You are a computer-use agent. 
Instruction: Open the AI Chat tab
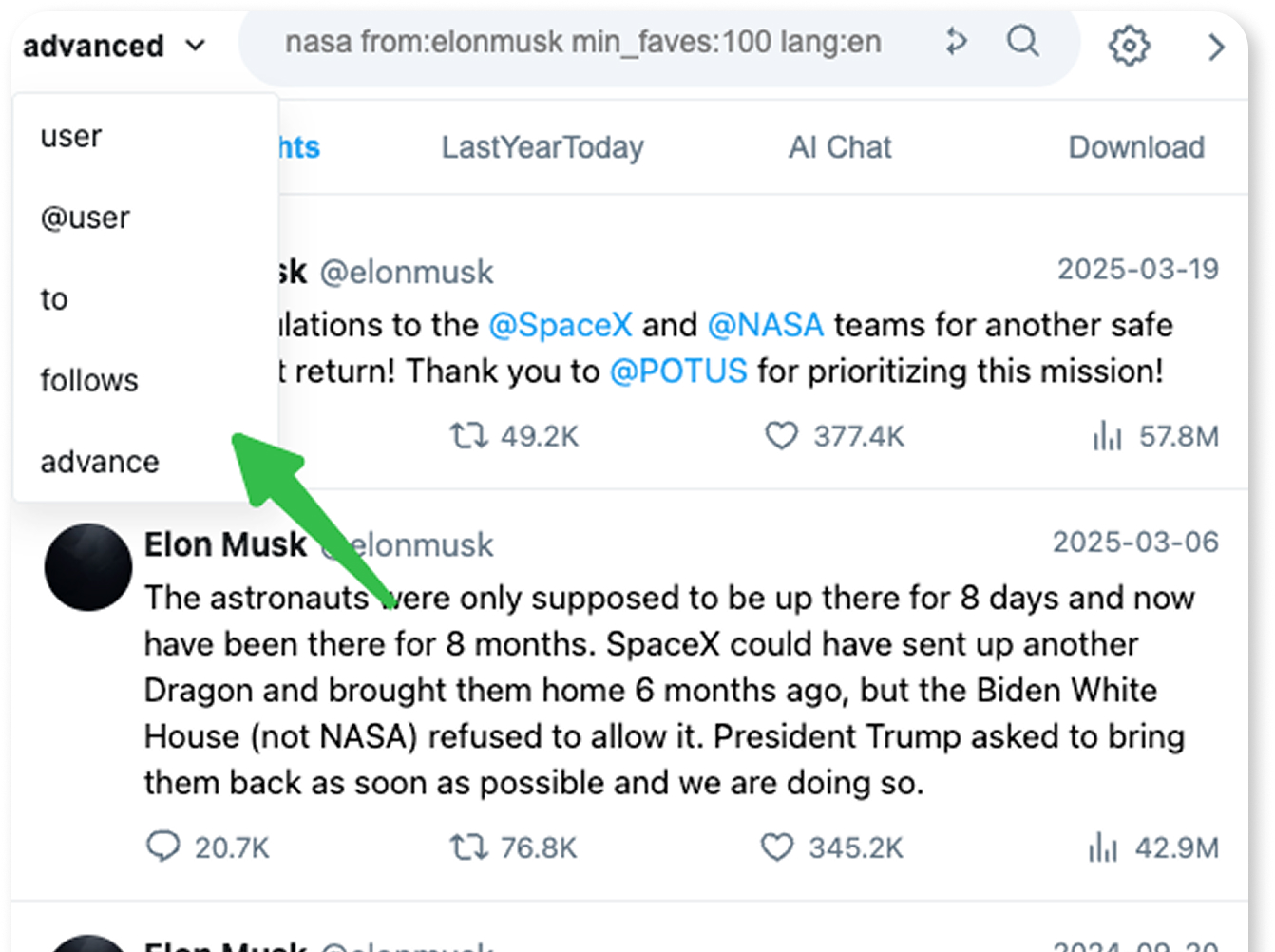840,147
